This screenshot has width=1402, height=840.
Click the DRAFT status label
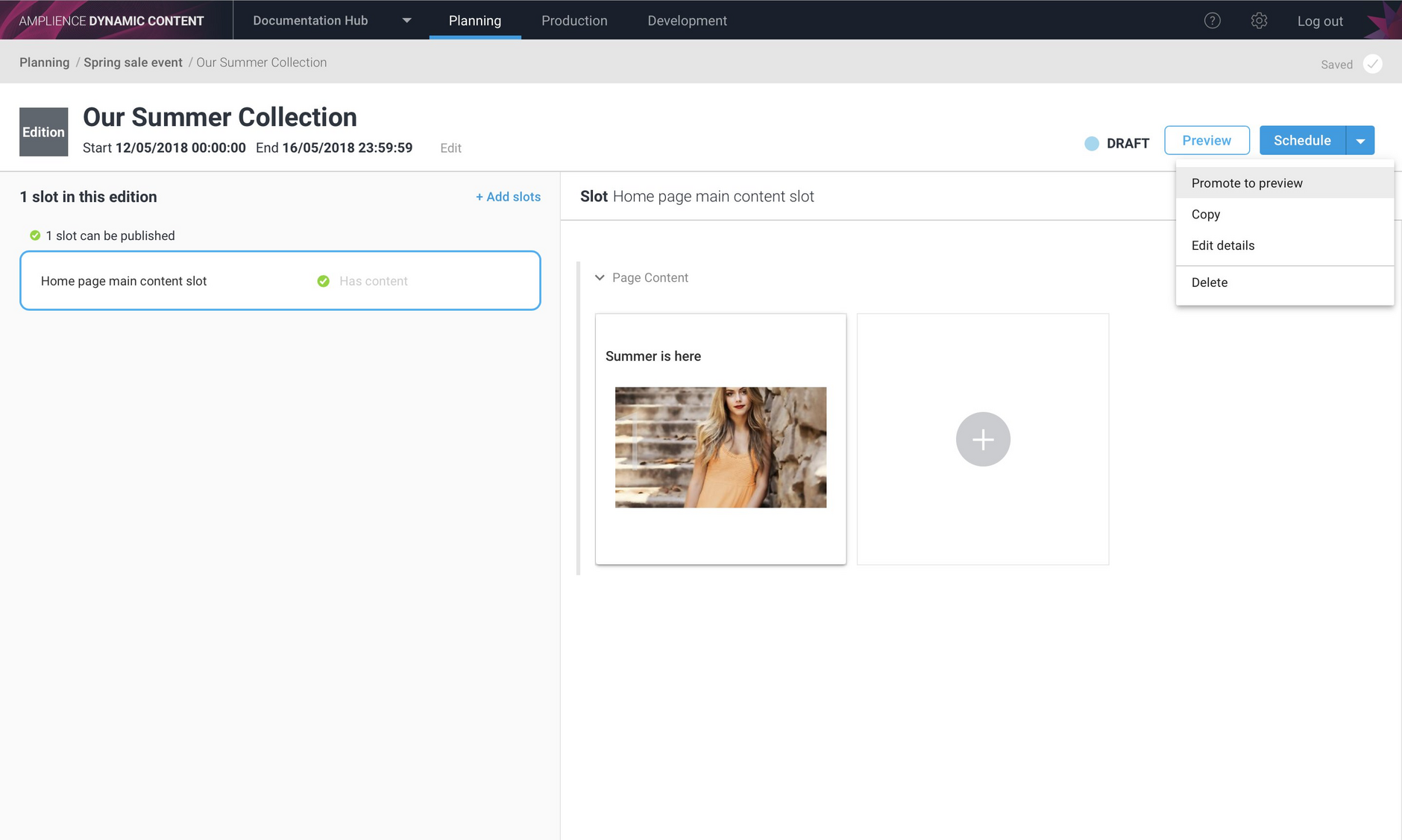(x=1128, y=144)
